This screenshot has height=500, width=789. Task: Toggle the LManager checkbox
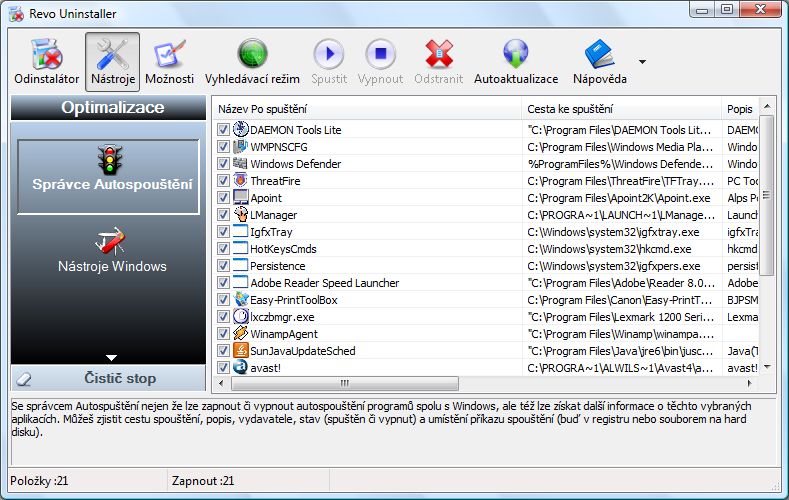223,215
